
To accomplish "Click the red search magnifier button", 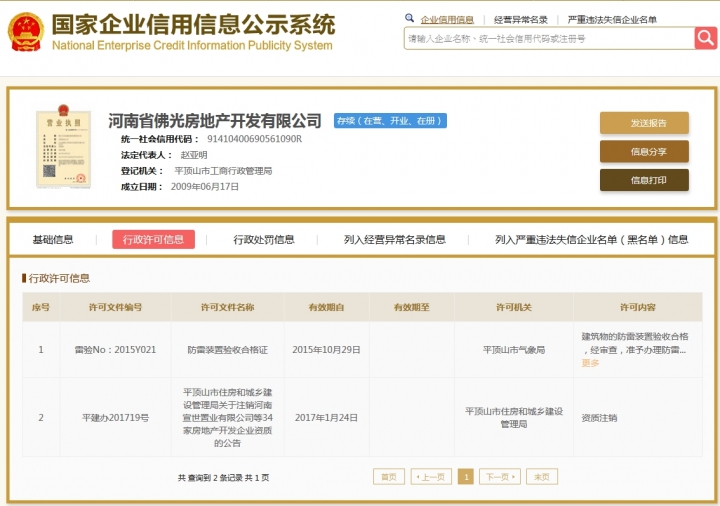I will (x=706, y=38).
